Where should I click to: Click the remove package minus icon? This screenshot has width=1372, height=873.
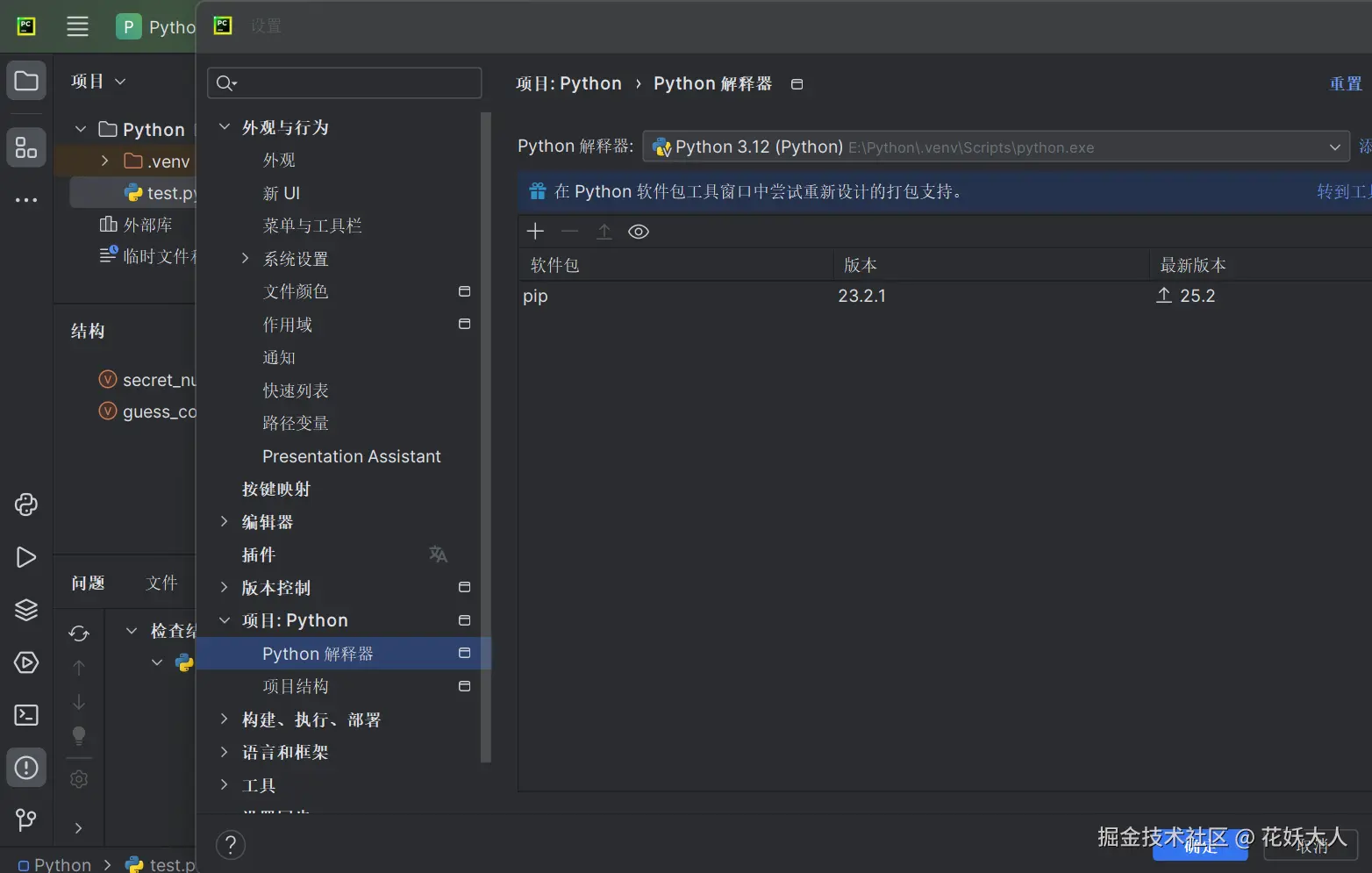coord(570,232)
